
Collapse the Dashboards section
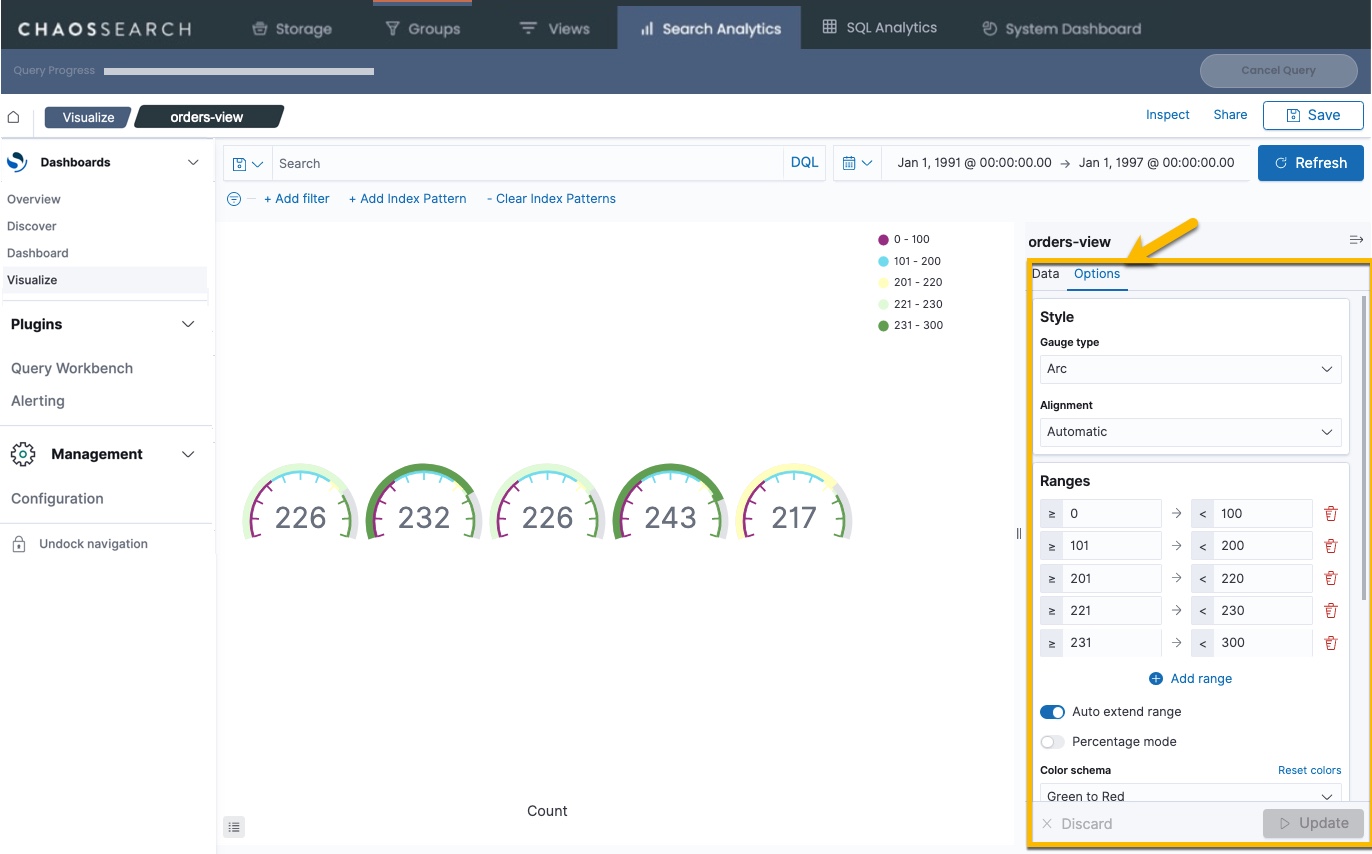(x=193, y=162)
